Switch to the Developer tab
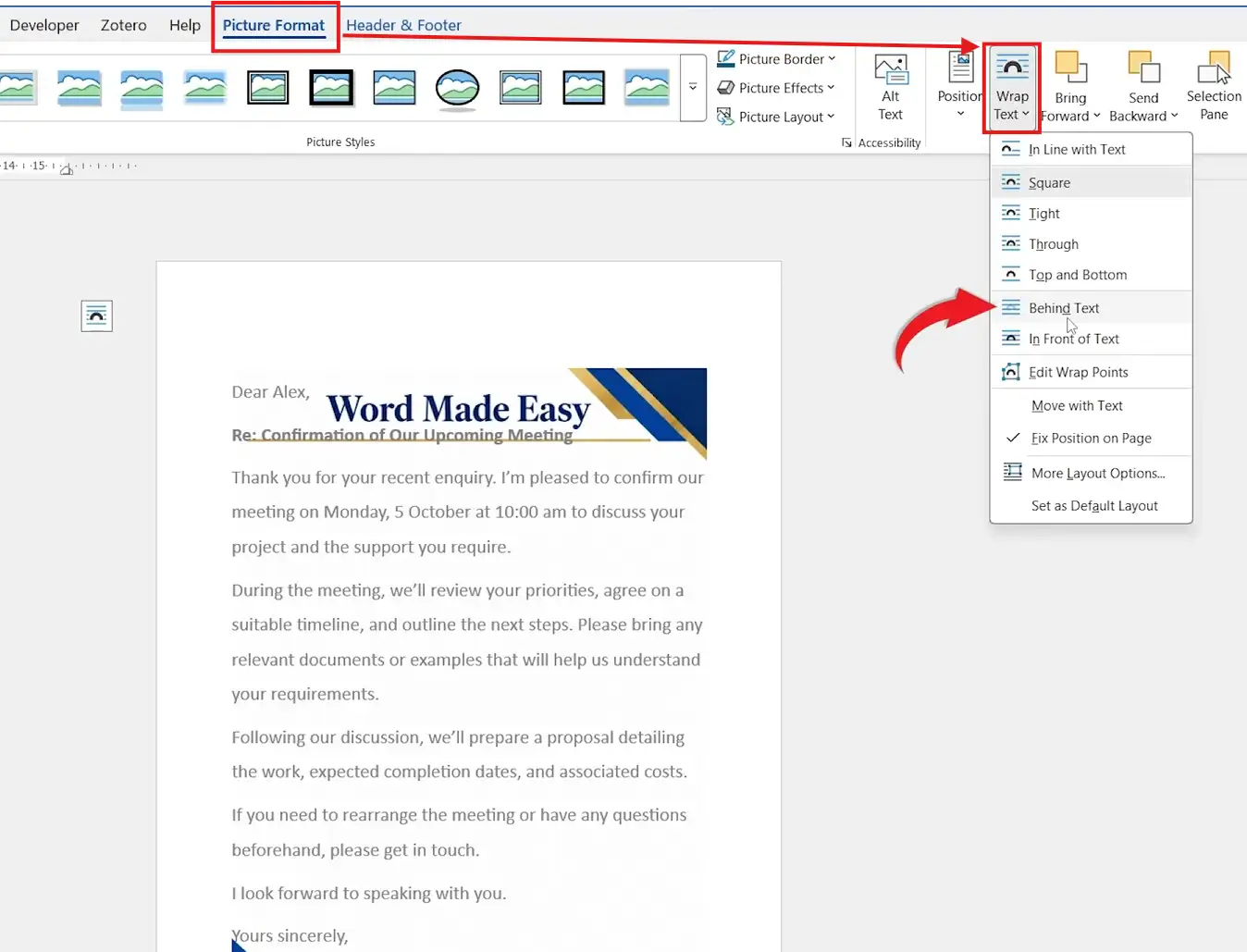The height and width of the screenshot is (952, 1247). point(44,25)
